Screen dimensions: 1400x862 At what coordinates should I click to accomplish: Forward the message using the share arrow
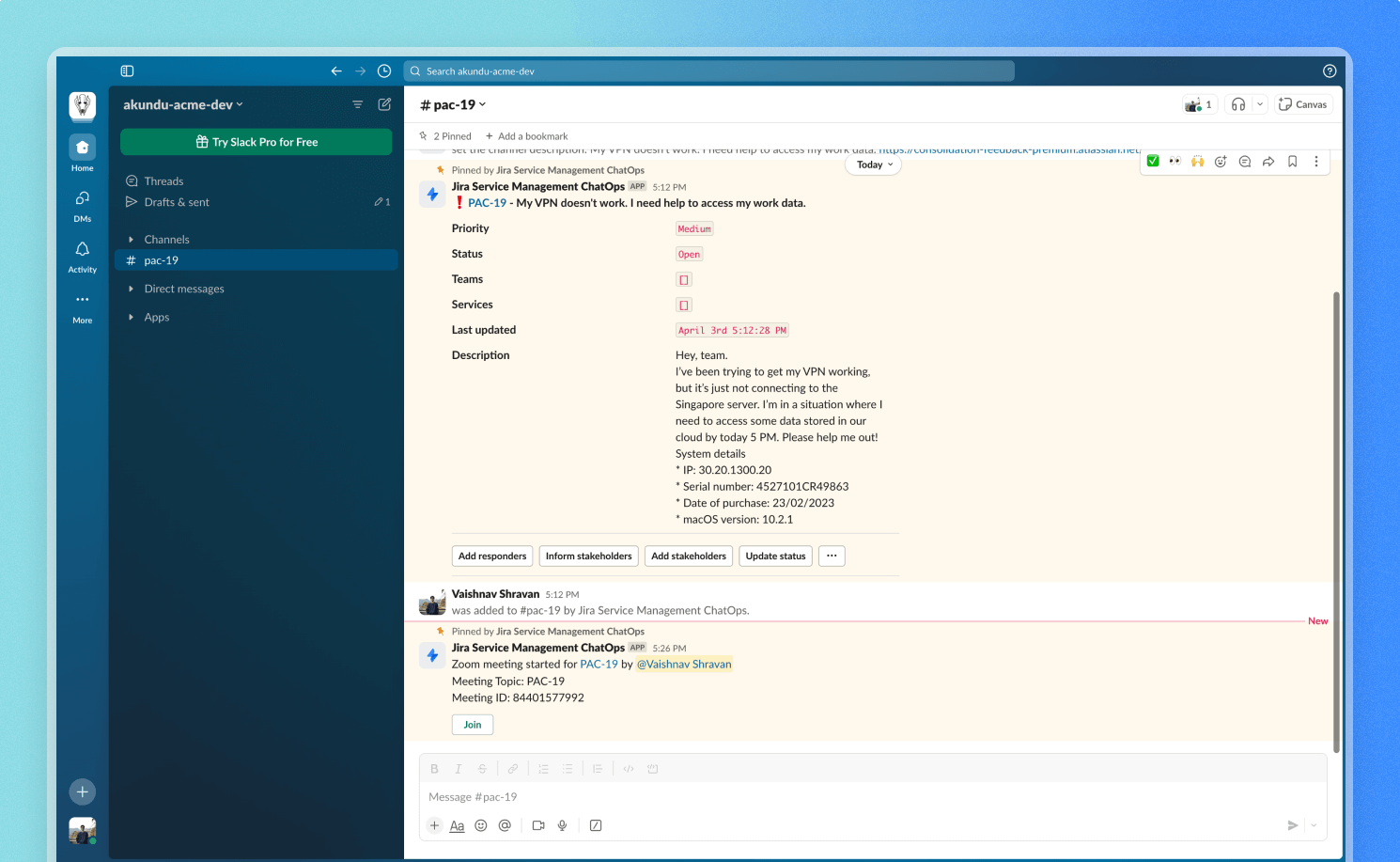tap(1268, 161)
